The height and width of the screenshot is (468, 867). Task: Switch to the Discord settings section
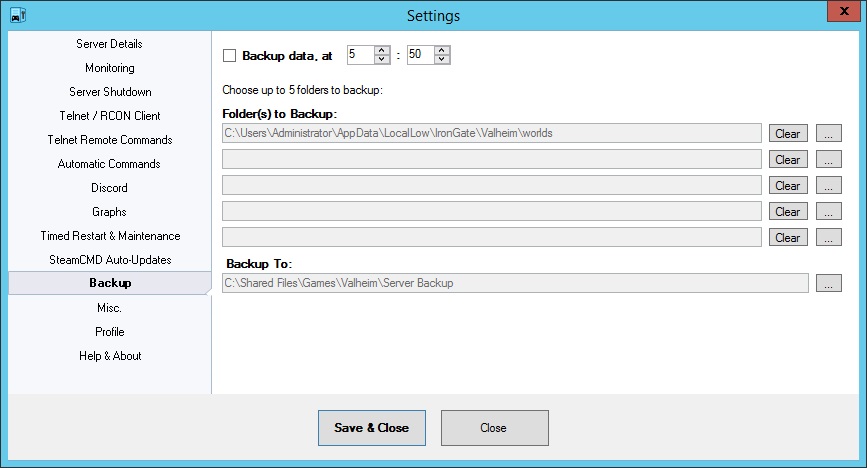[x=109, y=188]
